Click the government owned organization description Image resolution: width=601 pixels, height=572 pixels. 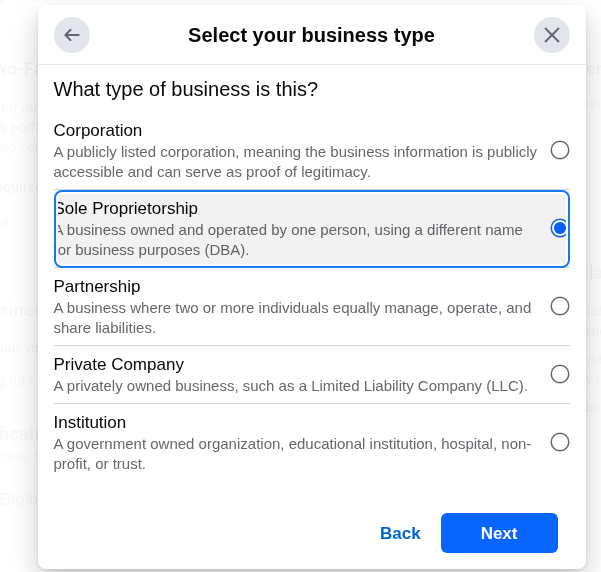[x=292, y=454]
